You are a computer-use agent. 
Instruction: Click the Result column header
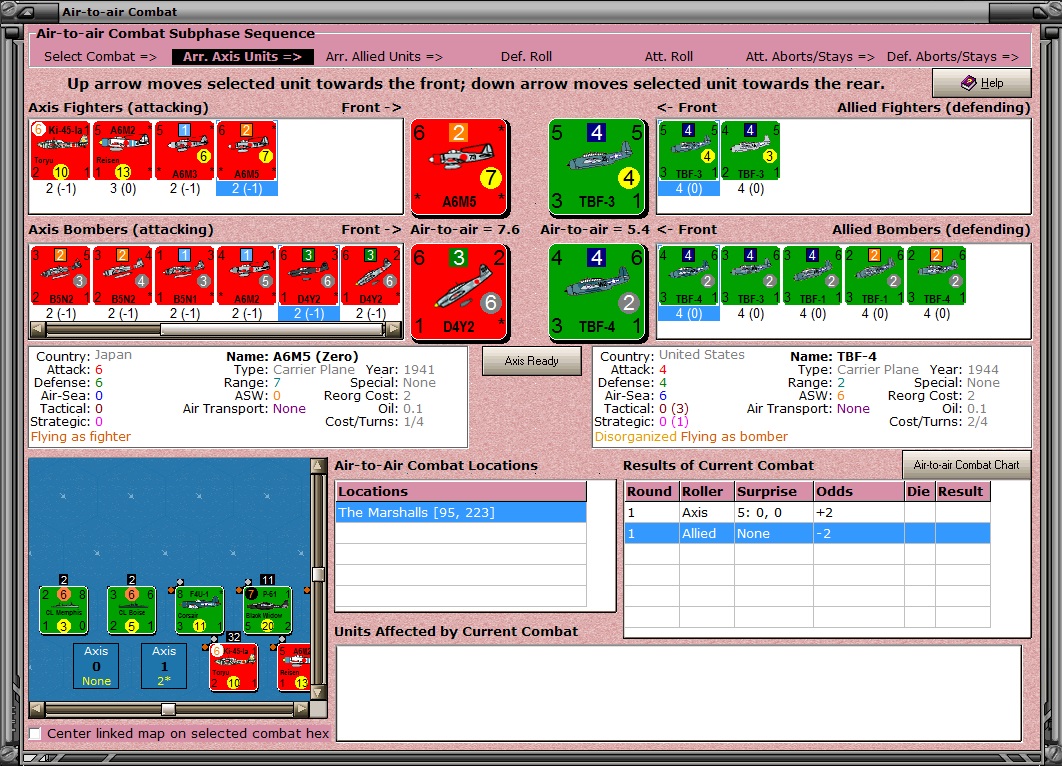[962, 492]
